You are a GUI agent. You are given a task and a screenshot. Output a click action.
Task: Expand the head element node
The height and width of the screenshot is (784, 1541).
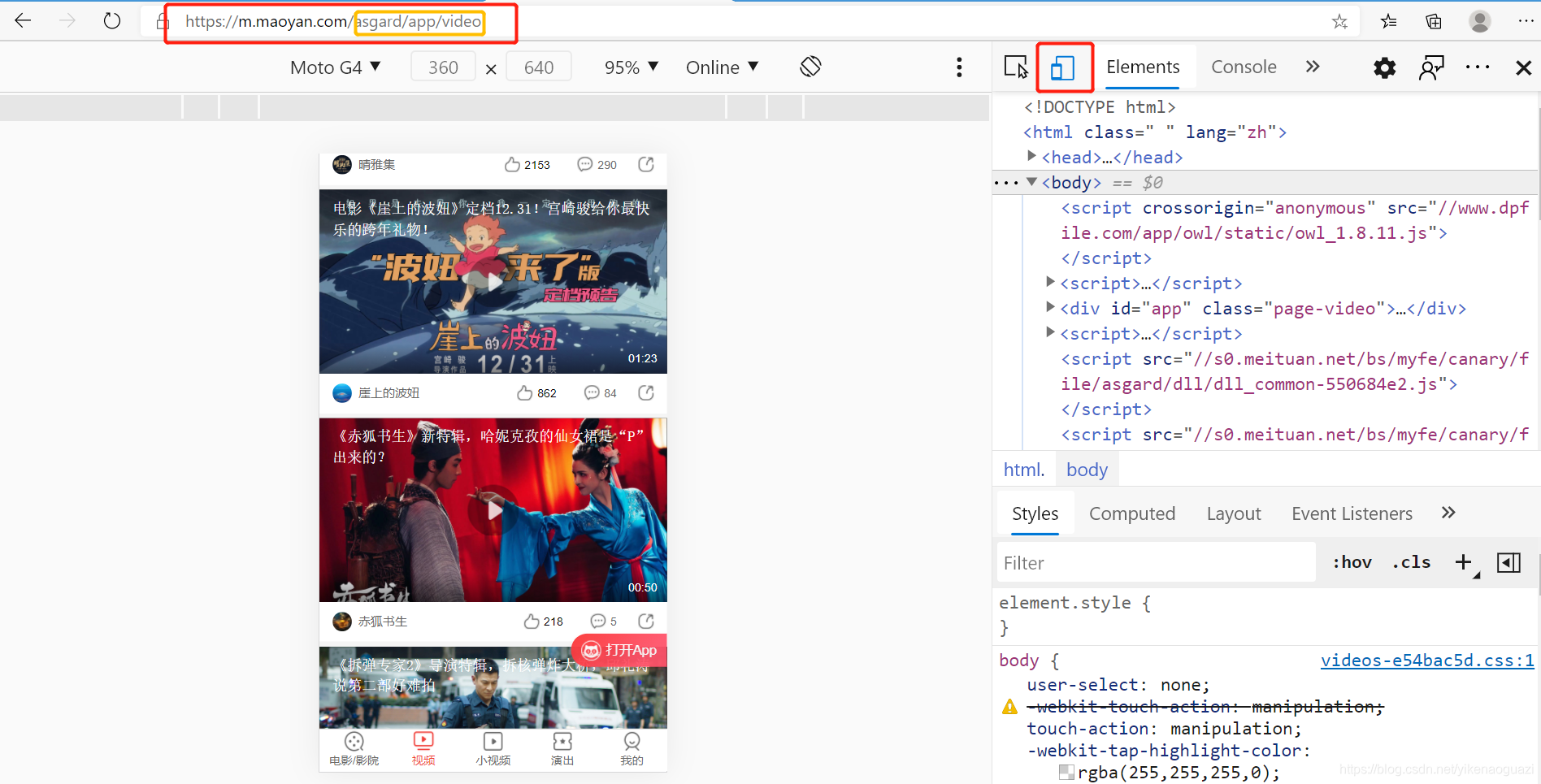tap(1031, 156)
